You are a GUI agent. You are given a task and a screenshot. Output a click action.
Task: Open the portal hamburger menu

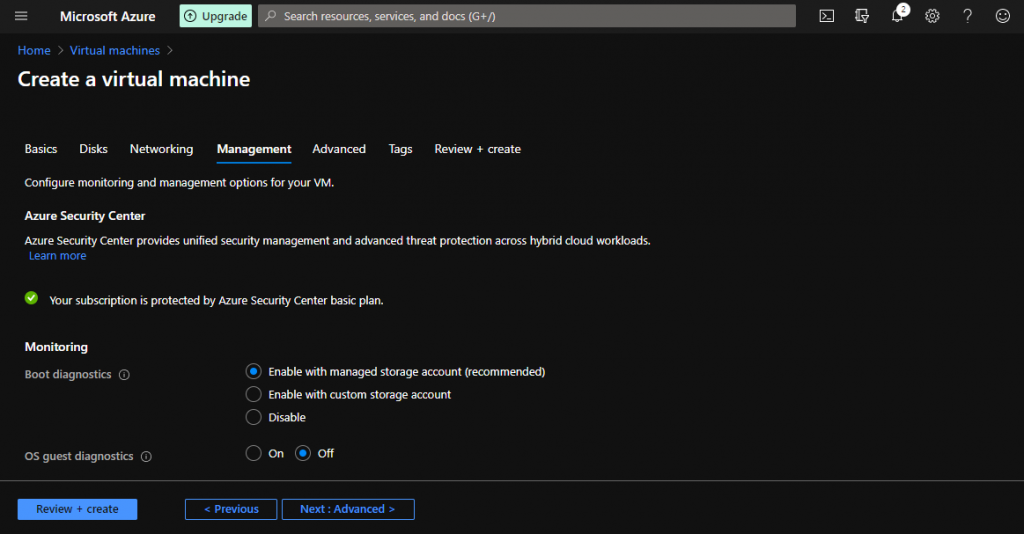[x=21, y=16]
